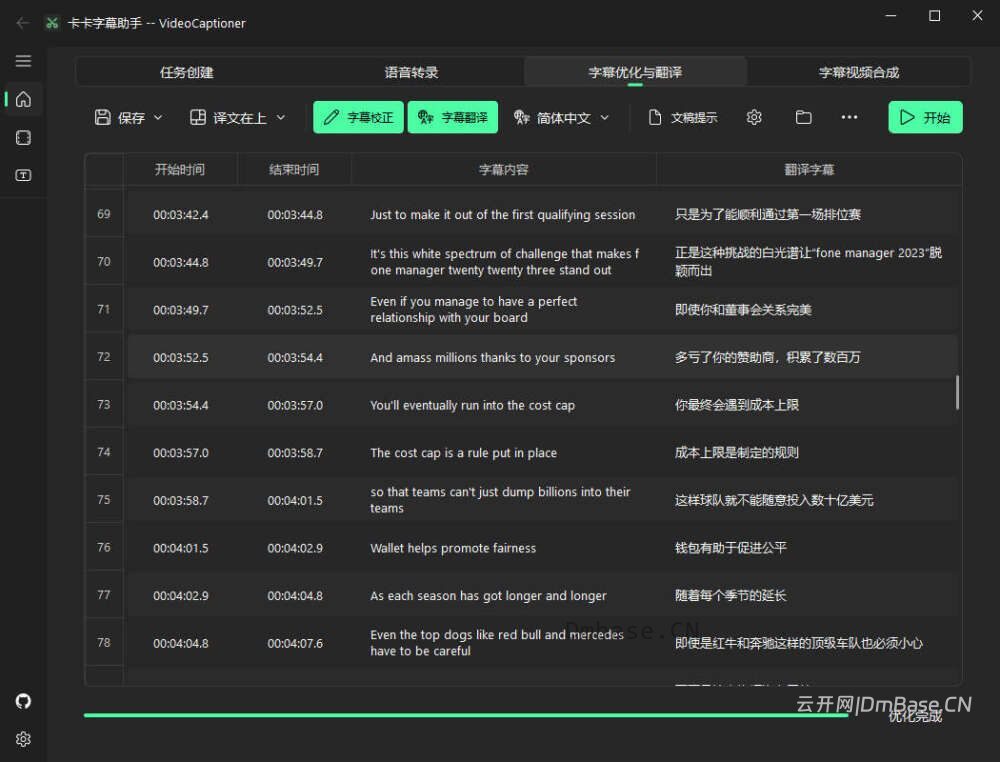Click end time 00:03:58.7 in row 74
The width and height of the screenshot is (1000, 762).
tap(295, 453)
